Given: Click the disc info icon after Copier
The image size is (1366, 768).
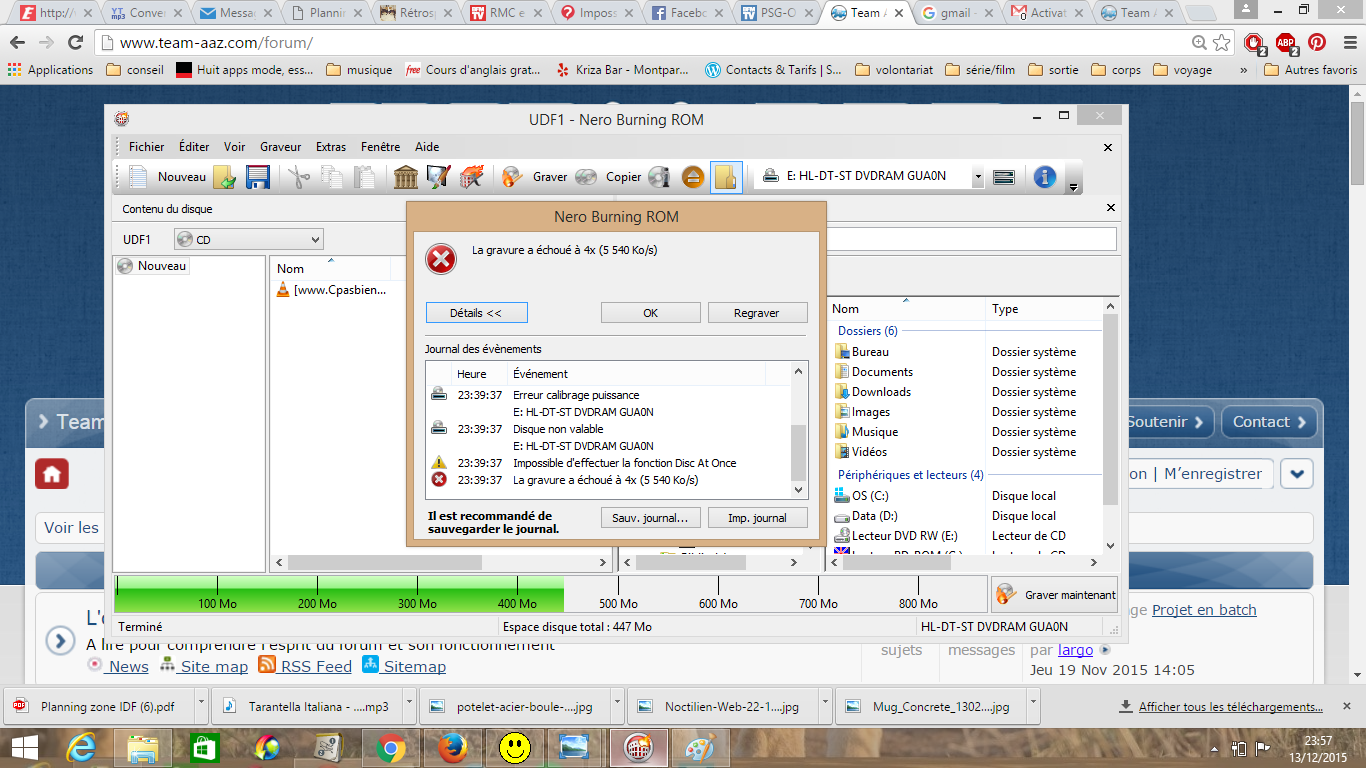Looking at the screenshot, I should [x=659, y=178].
